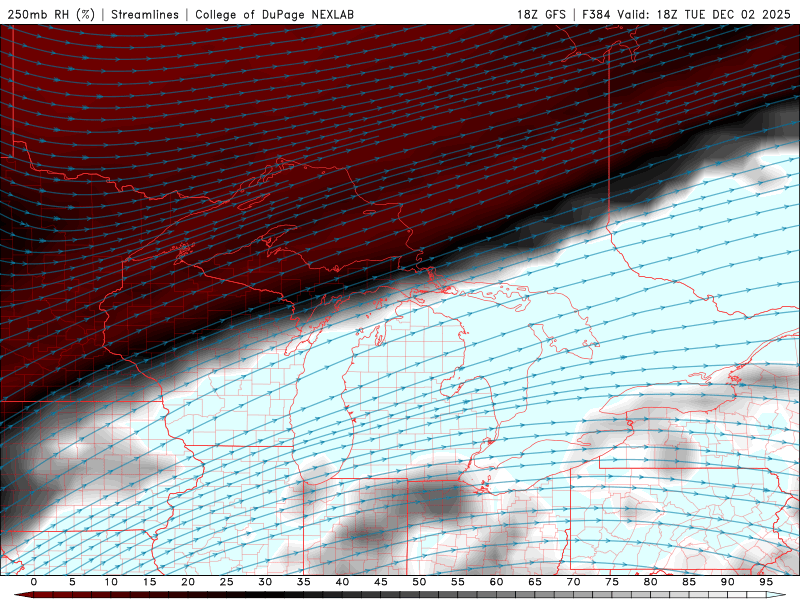Select the "15" value on the color scale
Screen dimensions: 800x600
149,582
